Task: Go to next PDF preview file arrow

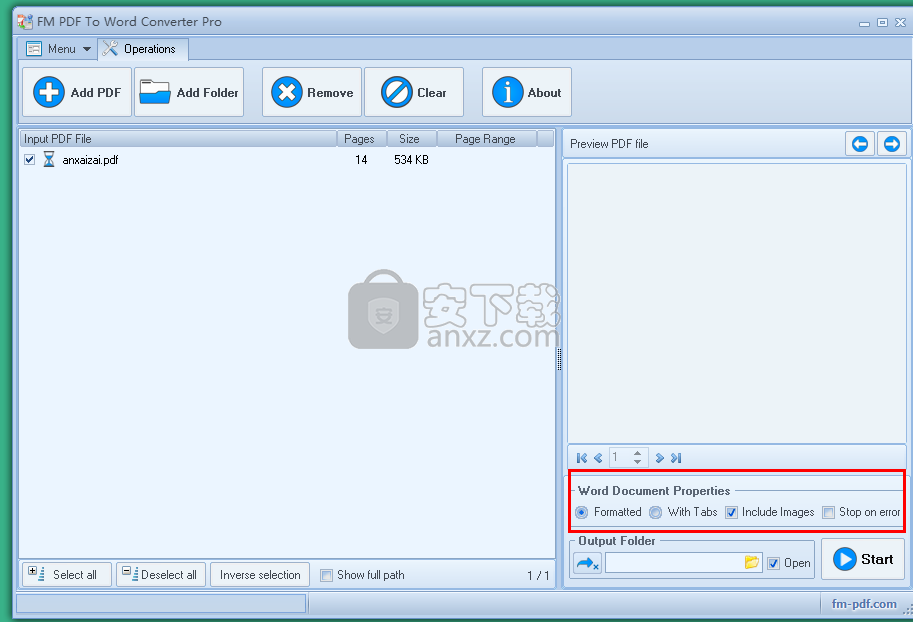Action: (891, 143)
